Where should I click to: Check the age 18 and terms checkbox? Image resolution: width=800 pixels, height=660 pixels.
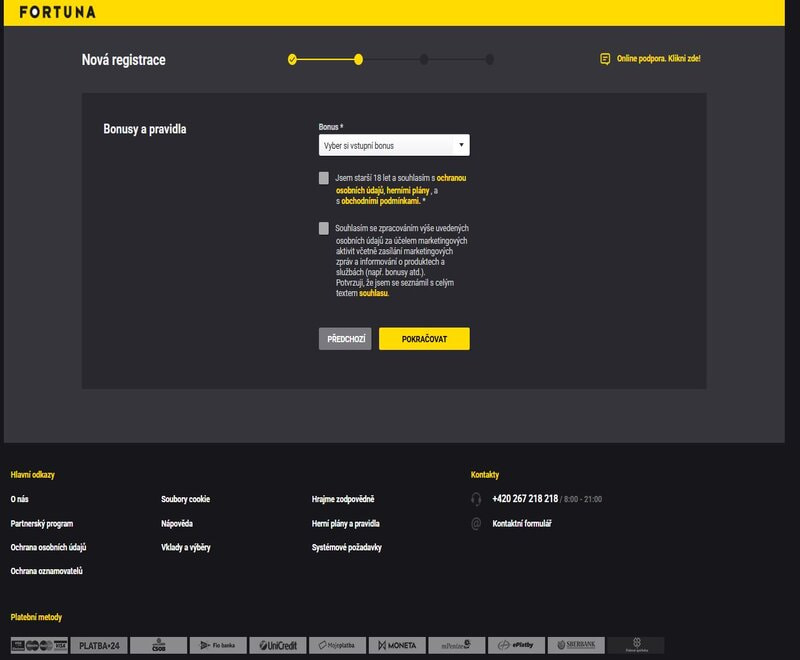(324, 178)
